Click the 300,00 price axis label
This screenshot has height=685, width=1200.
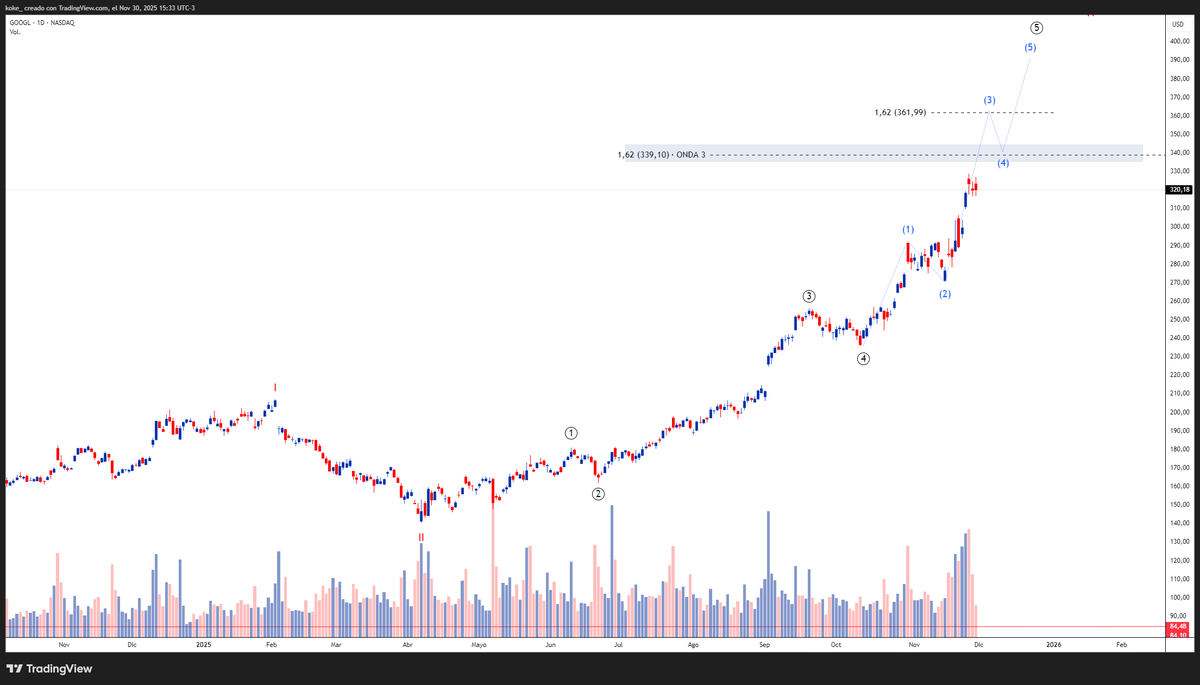(1179, 227)
